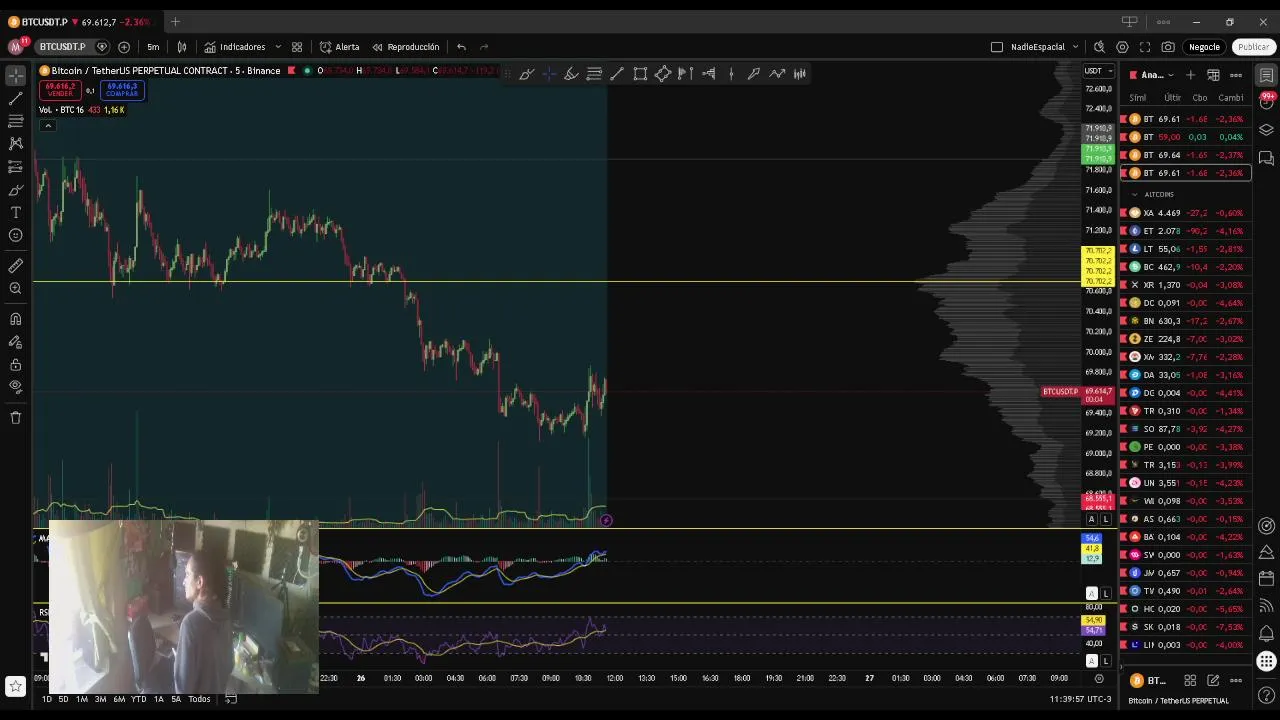
Task: Click the COMPRAR buy price button
Action: pos(122,90)
